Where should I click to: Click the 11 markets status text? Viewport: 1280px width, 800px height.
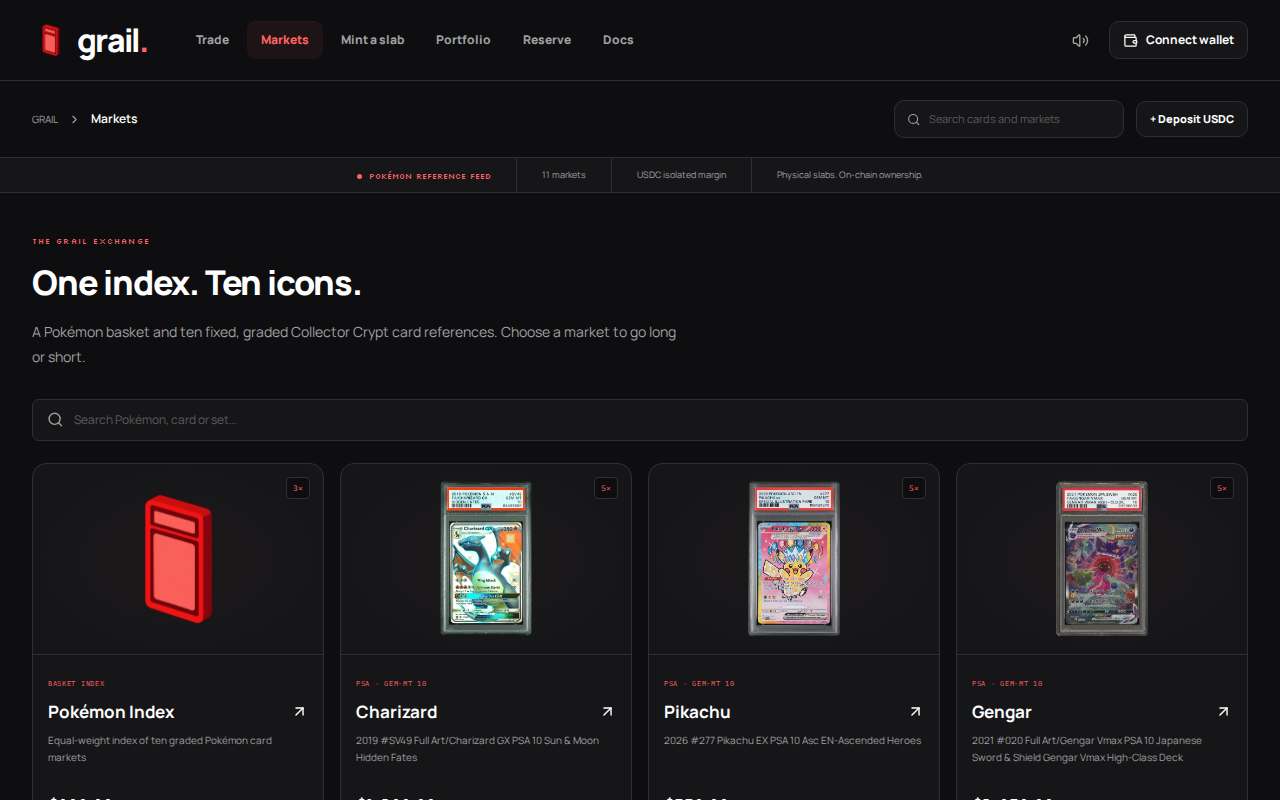[564, 175]
